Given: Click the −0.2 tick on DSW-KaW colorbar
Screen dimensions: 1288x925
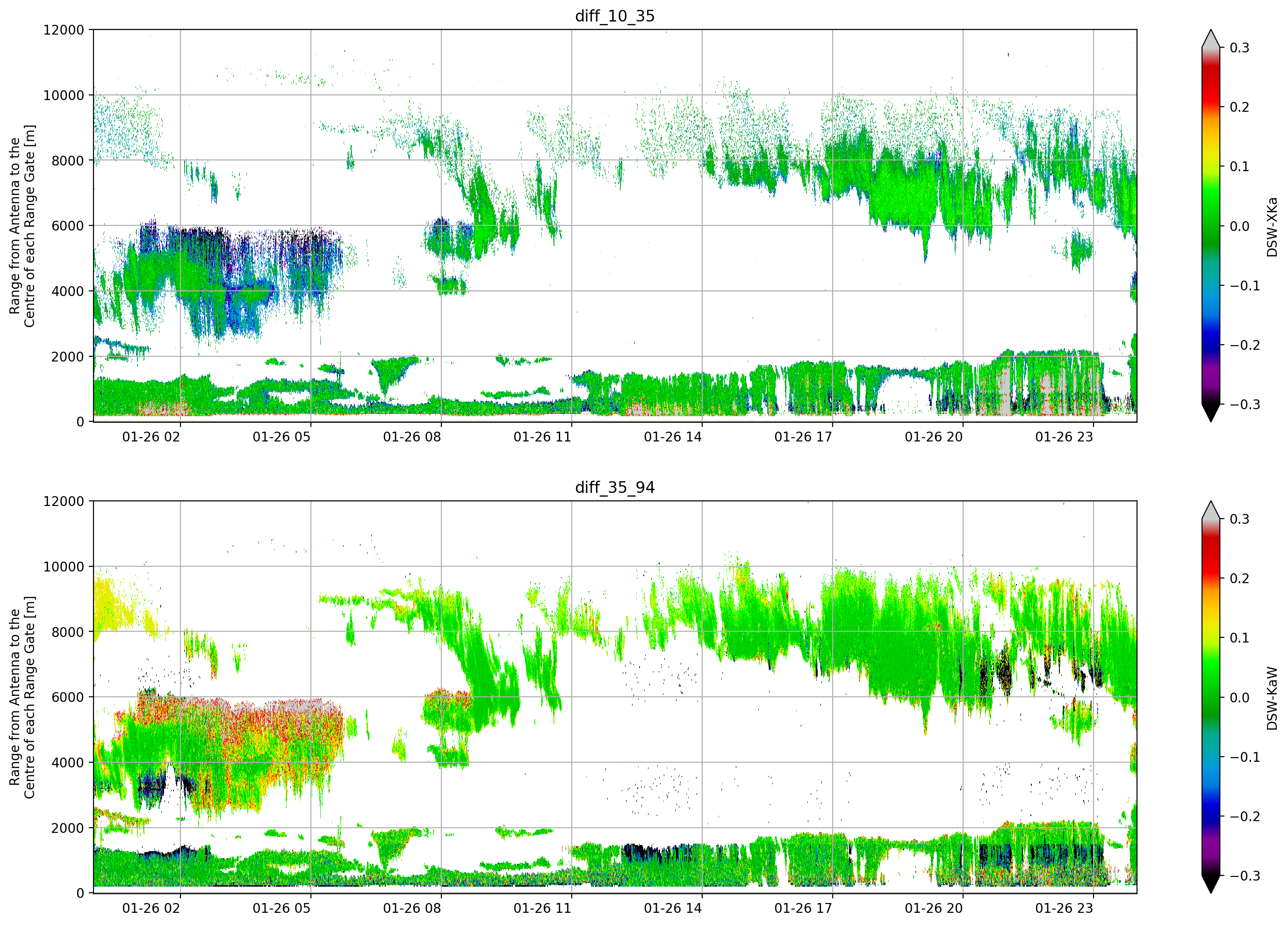Looking at the screenshot, I should 1245,817.
